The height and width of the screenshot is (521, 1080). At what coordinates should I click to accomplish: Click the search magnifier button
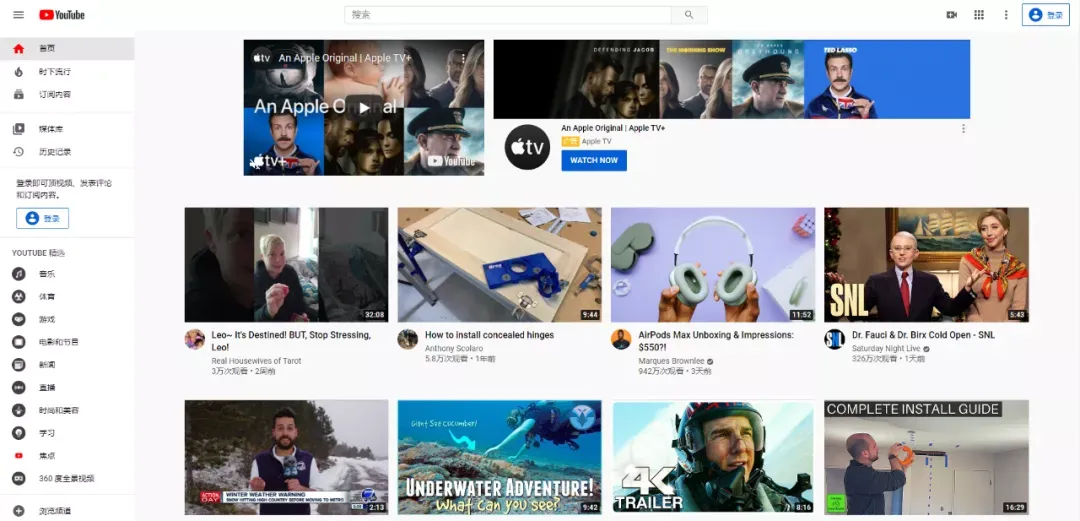(689, 15)
